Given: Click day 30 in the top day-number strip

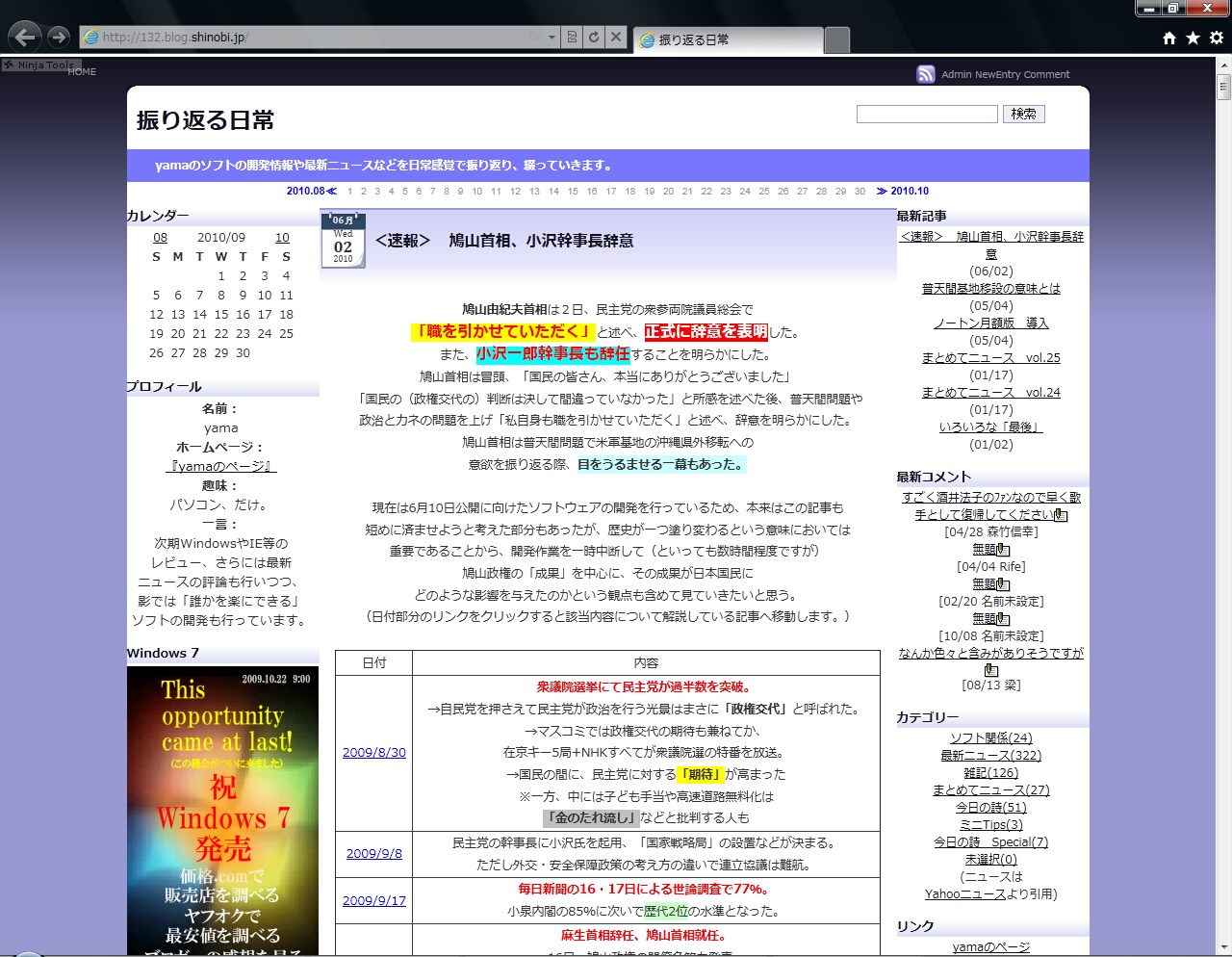Looking at the screenshot, I should click(860, 191).
